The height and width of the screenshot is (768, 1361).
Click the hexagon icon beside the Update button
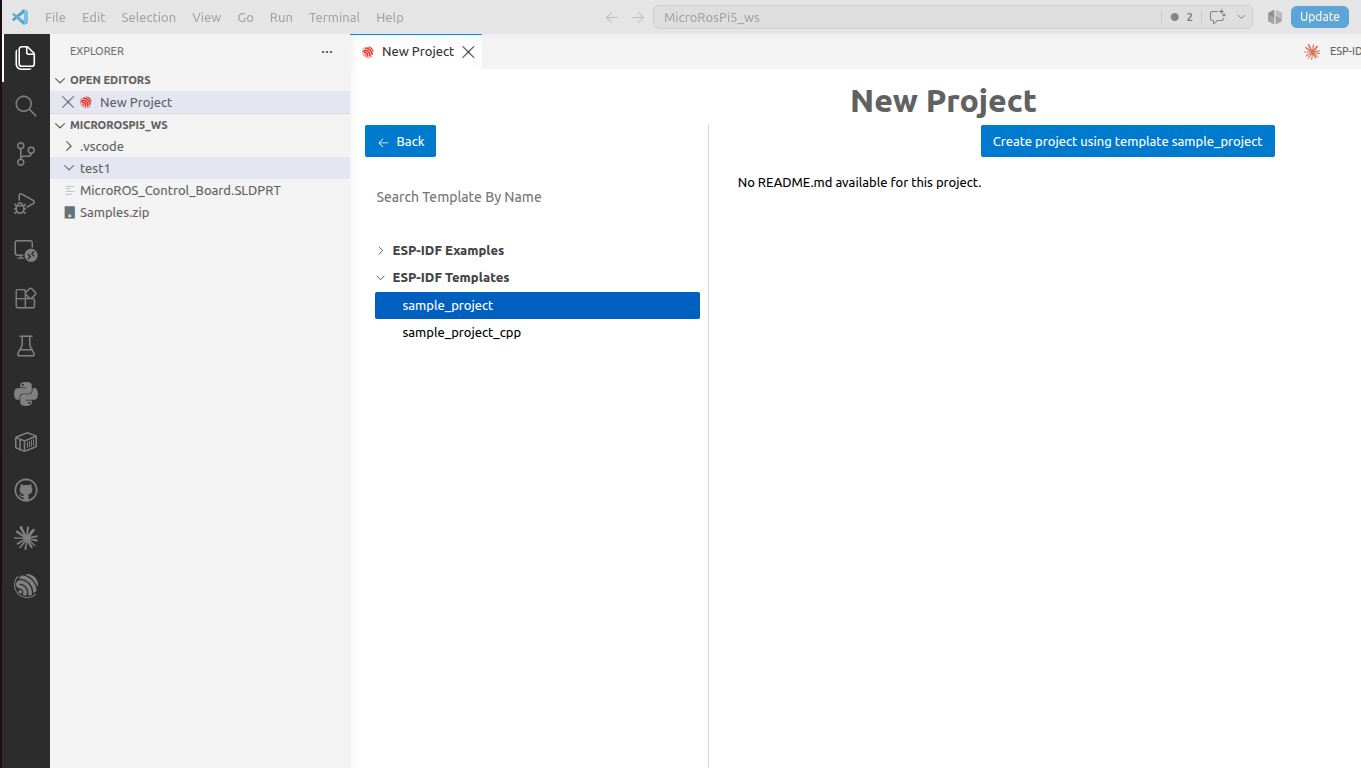click(x=1274, y=17)
